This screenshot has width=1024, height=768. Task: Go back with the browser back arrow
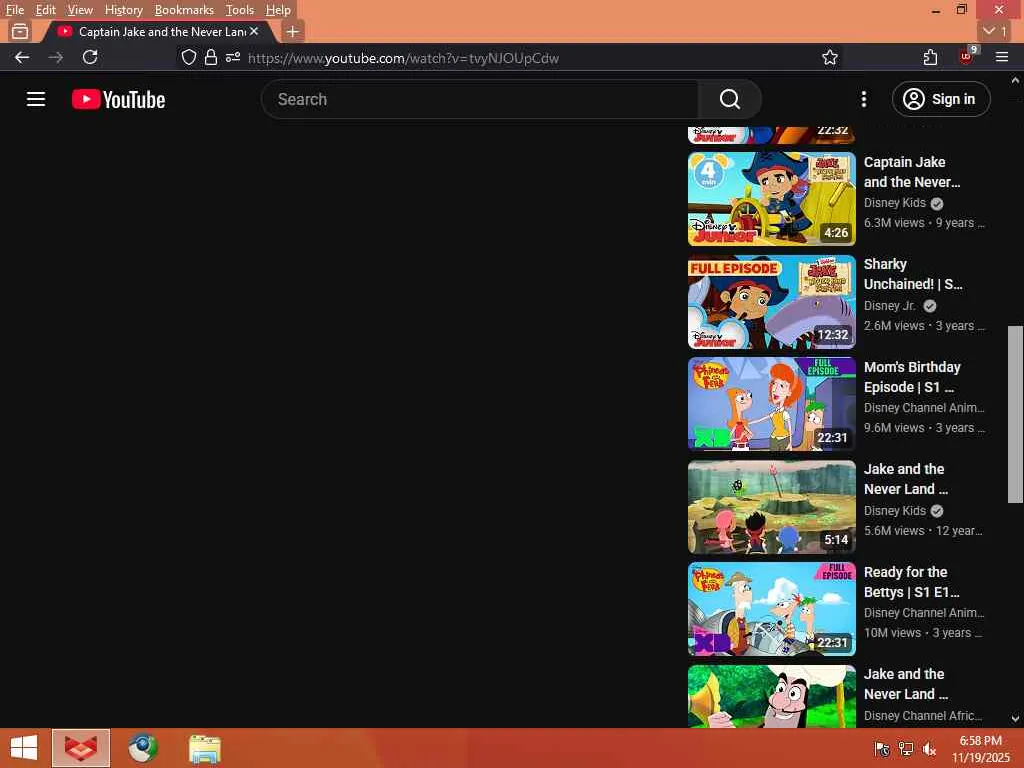22,57
